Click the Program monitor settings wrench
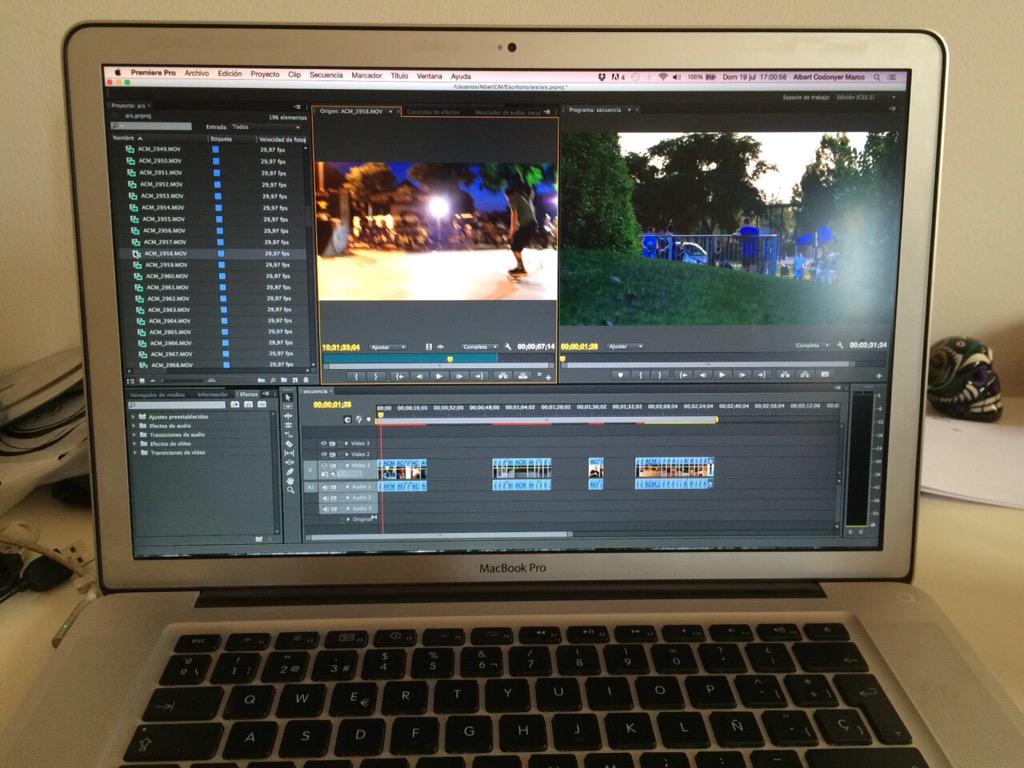The width and height of the screenshot is (1024, 768). 840,345
